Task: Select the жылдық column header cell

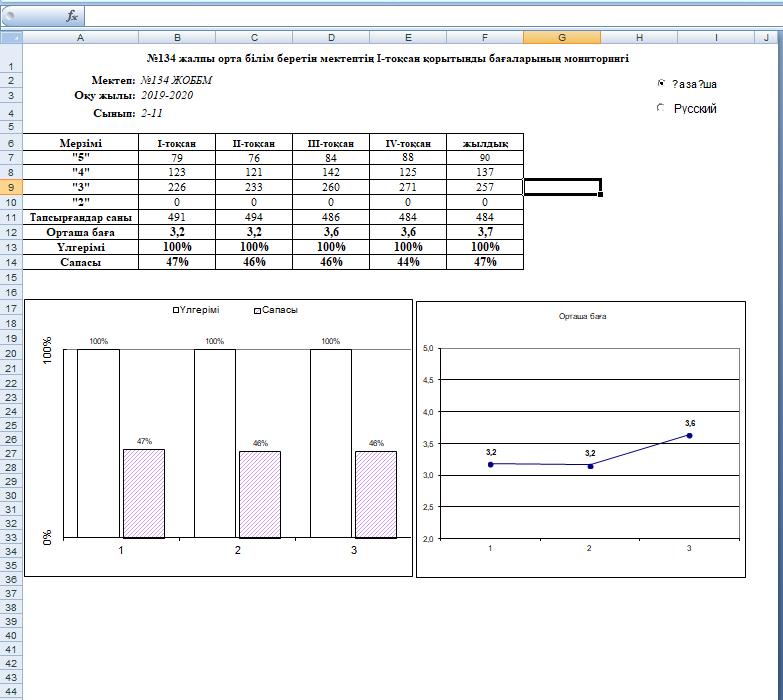Action: coord(485,143)
